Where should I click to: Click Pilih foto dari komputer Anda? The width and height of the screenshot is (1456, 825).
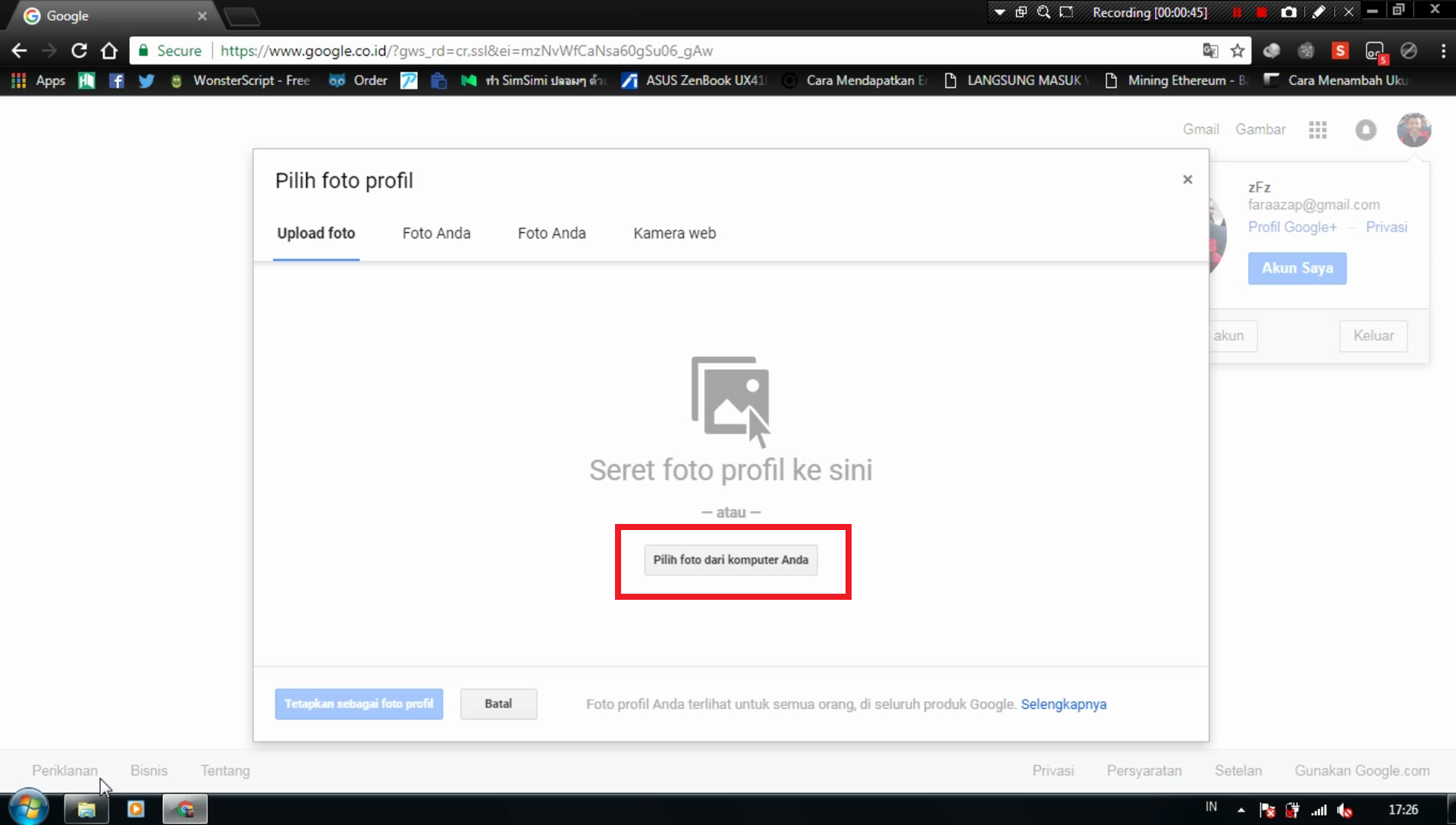[x=730, y=560]
